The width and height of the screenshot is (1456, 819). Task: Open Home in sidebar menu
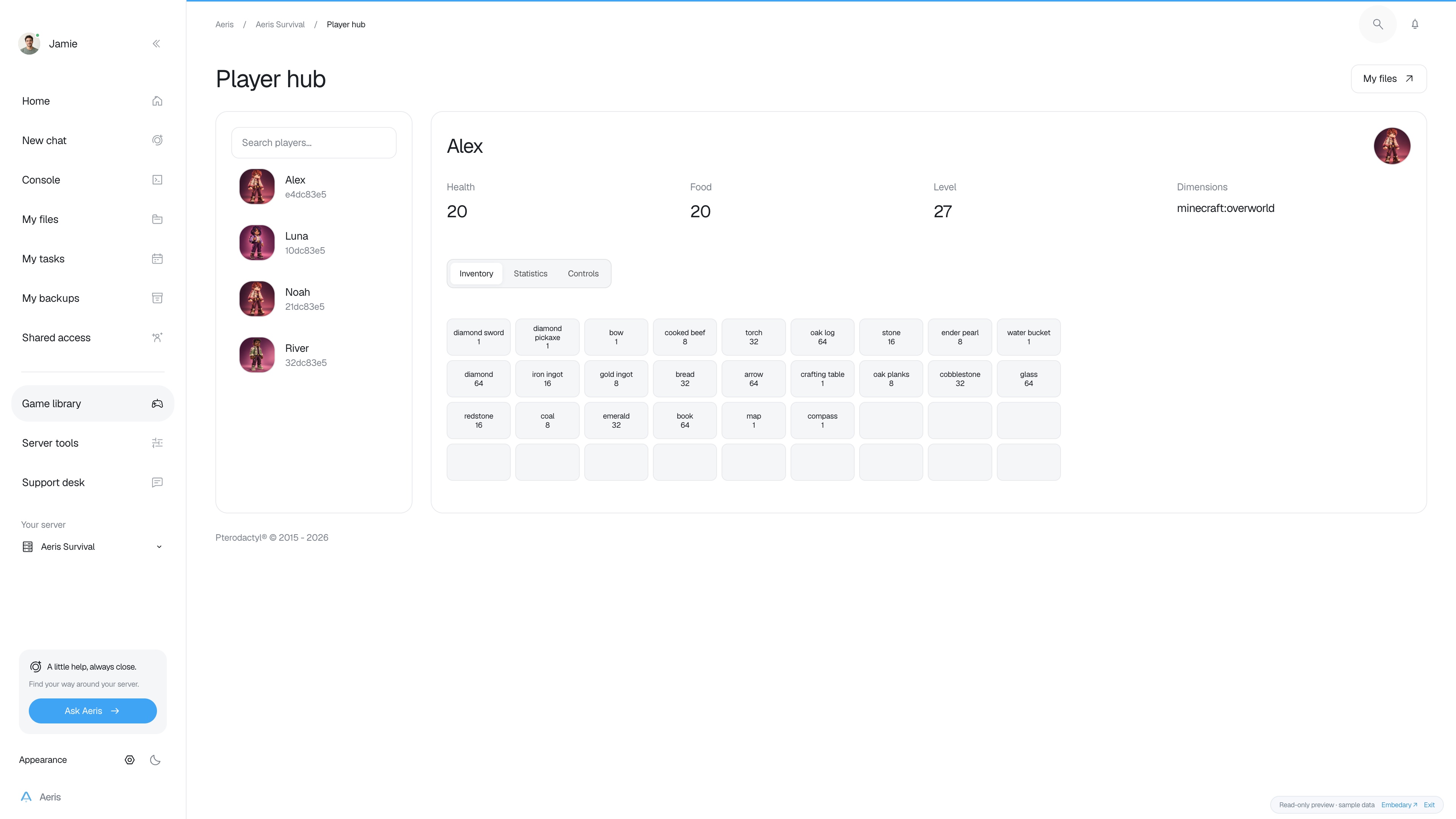(x=93, y=101)
